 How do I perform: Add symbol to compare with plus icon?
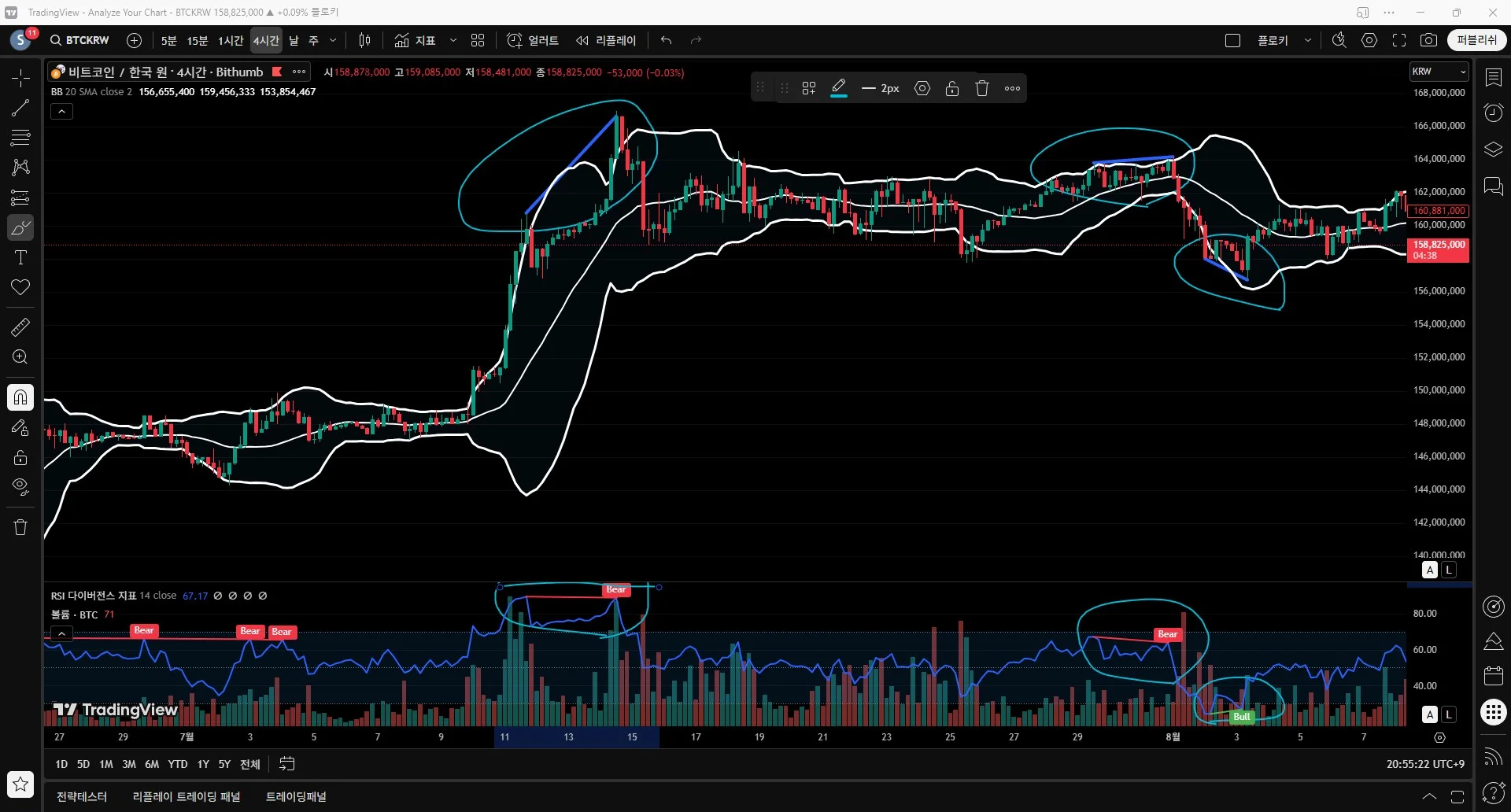tap(134, 40)
